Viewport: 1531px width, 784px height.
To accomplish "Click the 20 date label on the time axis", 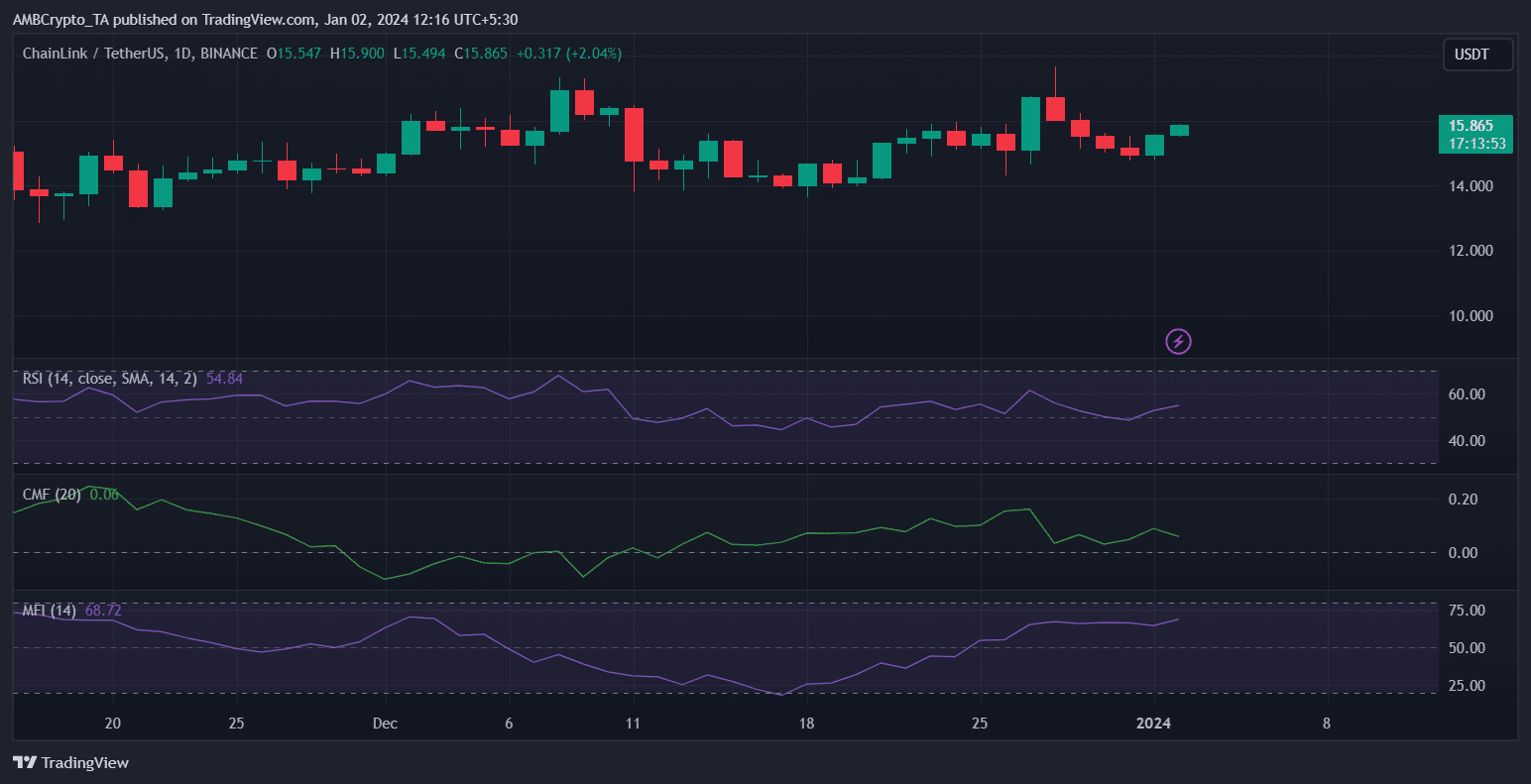I will point(112,724).
